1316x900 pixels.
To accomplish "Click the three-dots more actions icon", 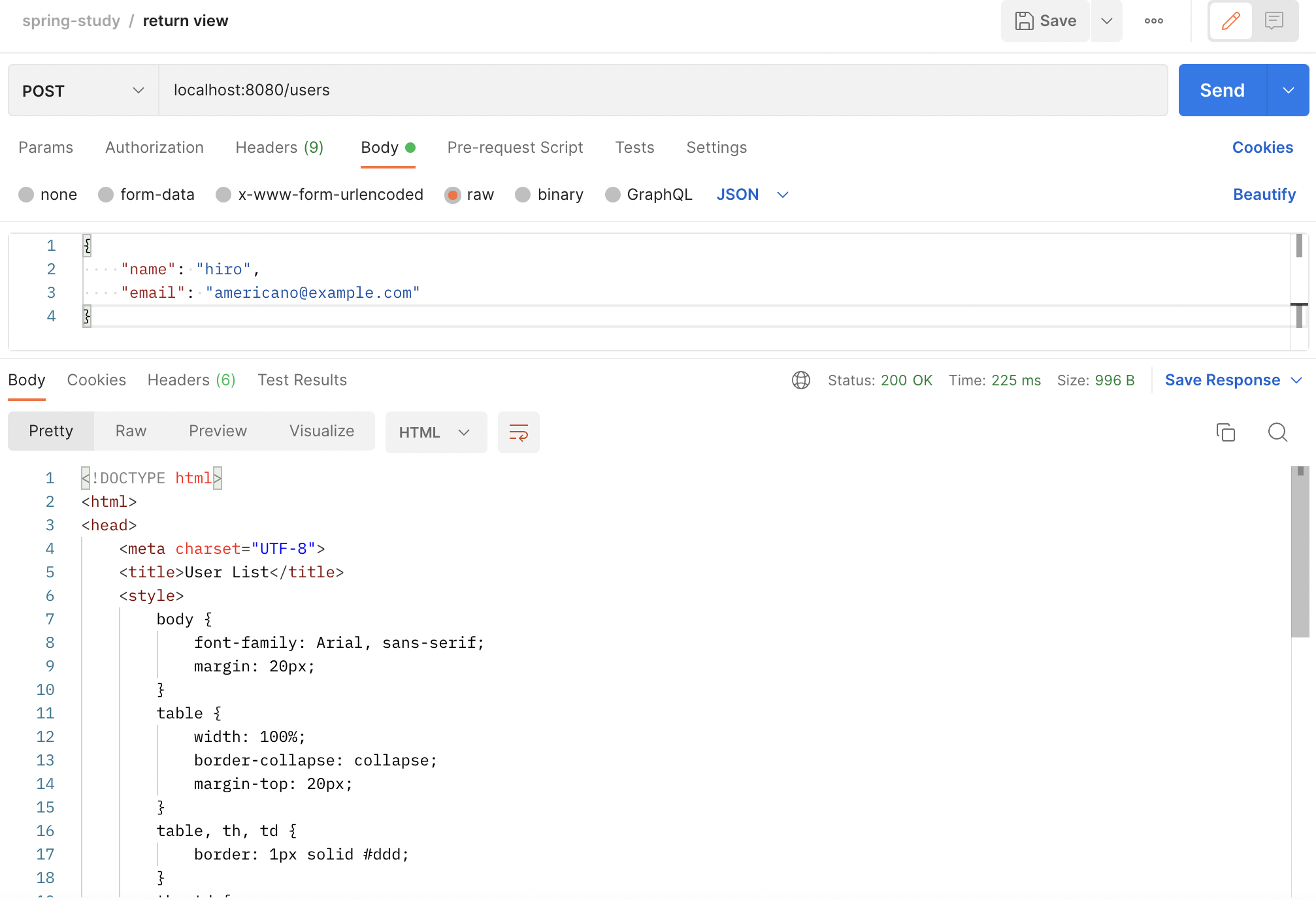I will pos(1153,21).
